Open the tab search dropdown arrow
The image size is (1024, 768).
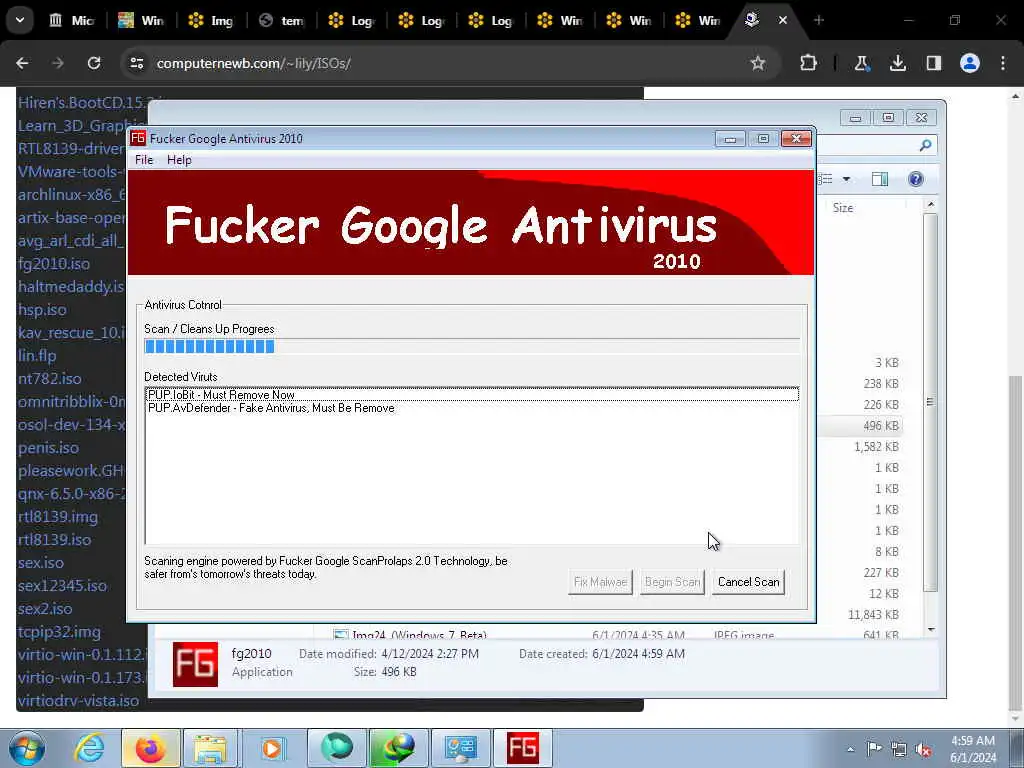click(20, 20)
